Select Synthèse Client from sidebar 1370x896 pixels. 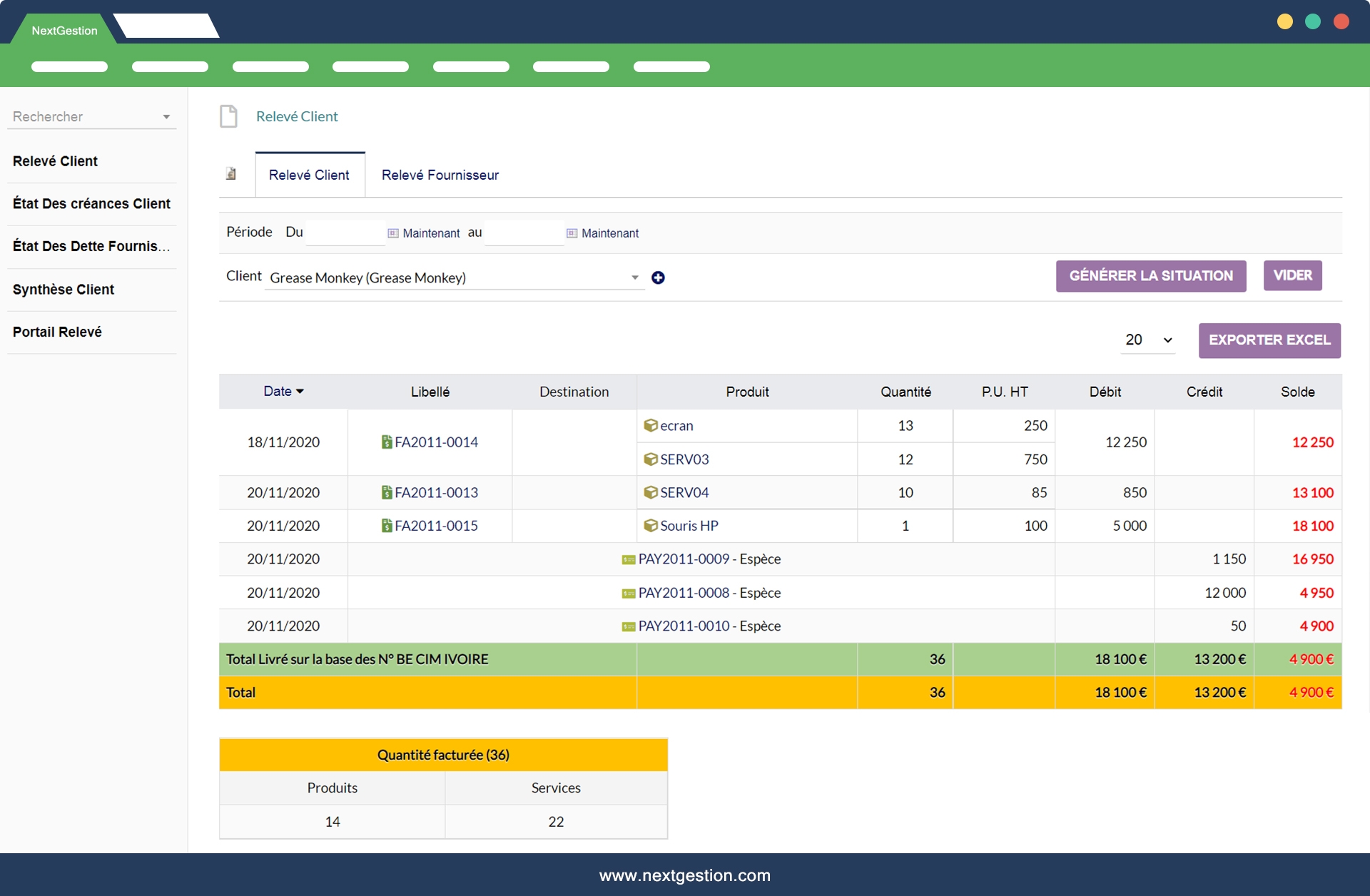(64, 290)
